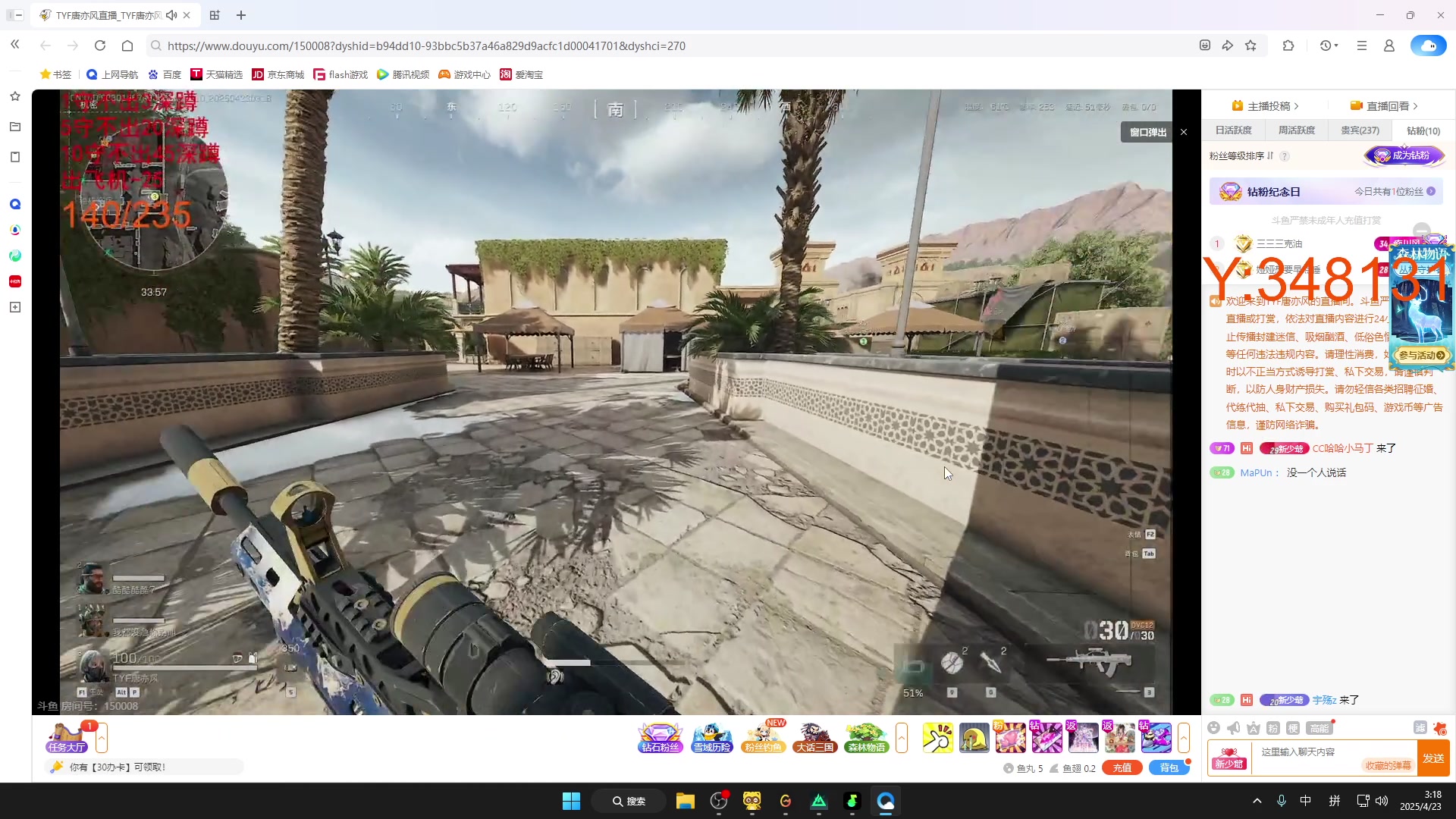
Task: Toggle the browser sidebar collapse chevrons
Action: pos(15,45)
